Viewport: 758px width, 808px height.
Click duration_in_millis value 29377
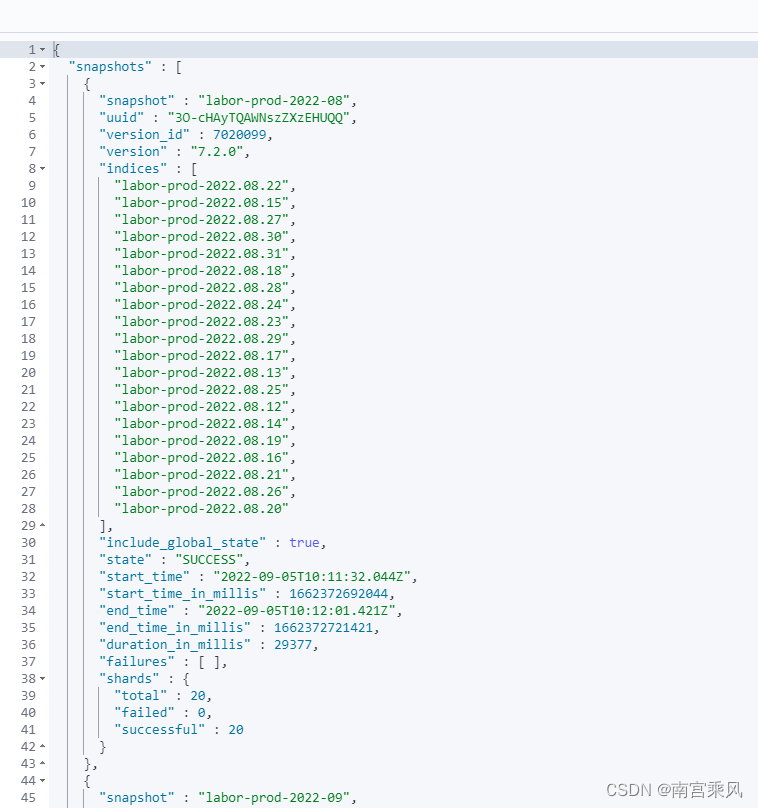click(293, 645)
